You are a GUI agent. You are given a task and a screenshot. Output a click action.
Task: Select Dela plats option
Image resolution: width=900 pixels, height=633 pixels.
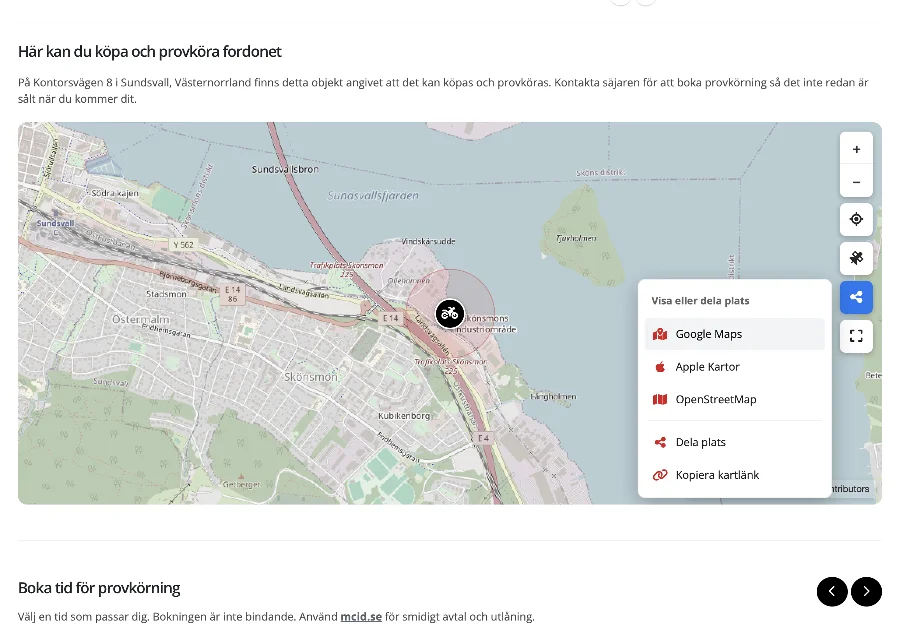tap(735, 442)
